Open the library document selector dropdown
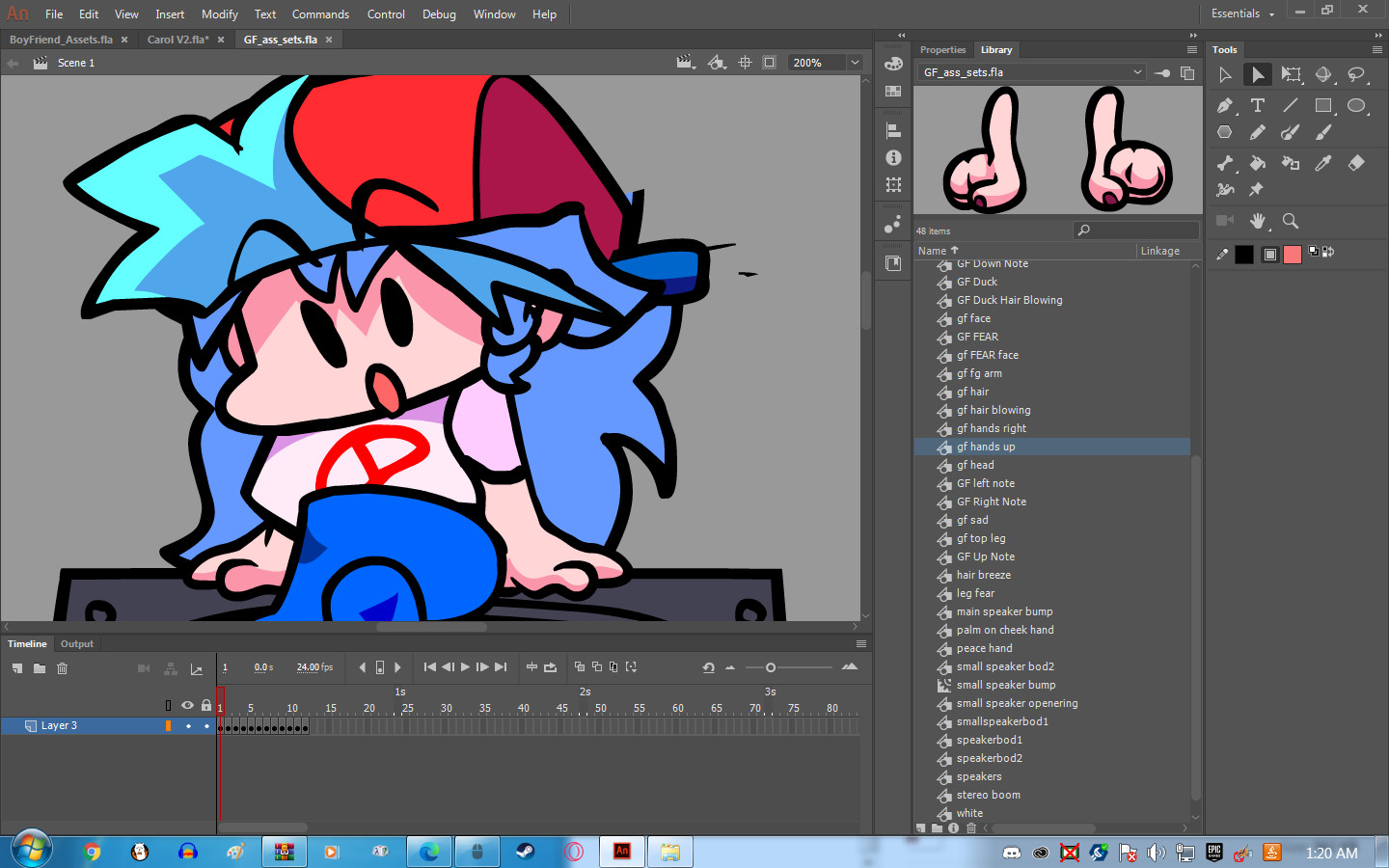 tap(1136, 71)
